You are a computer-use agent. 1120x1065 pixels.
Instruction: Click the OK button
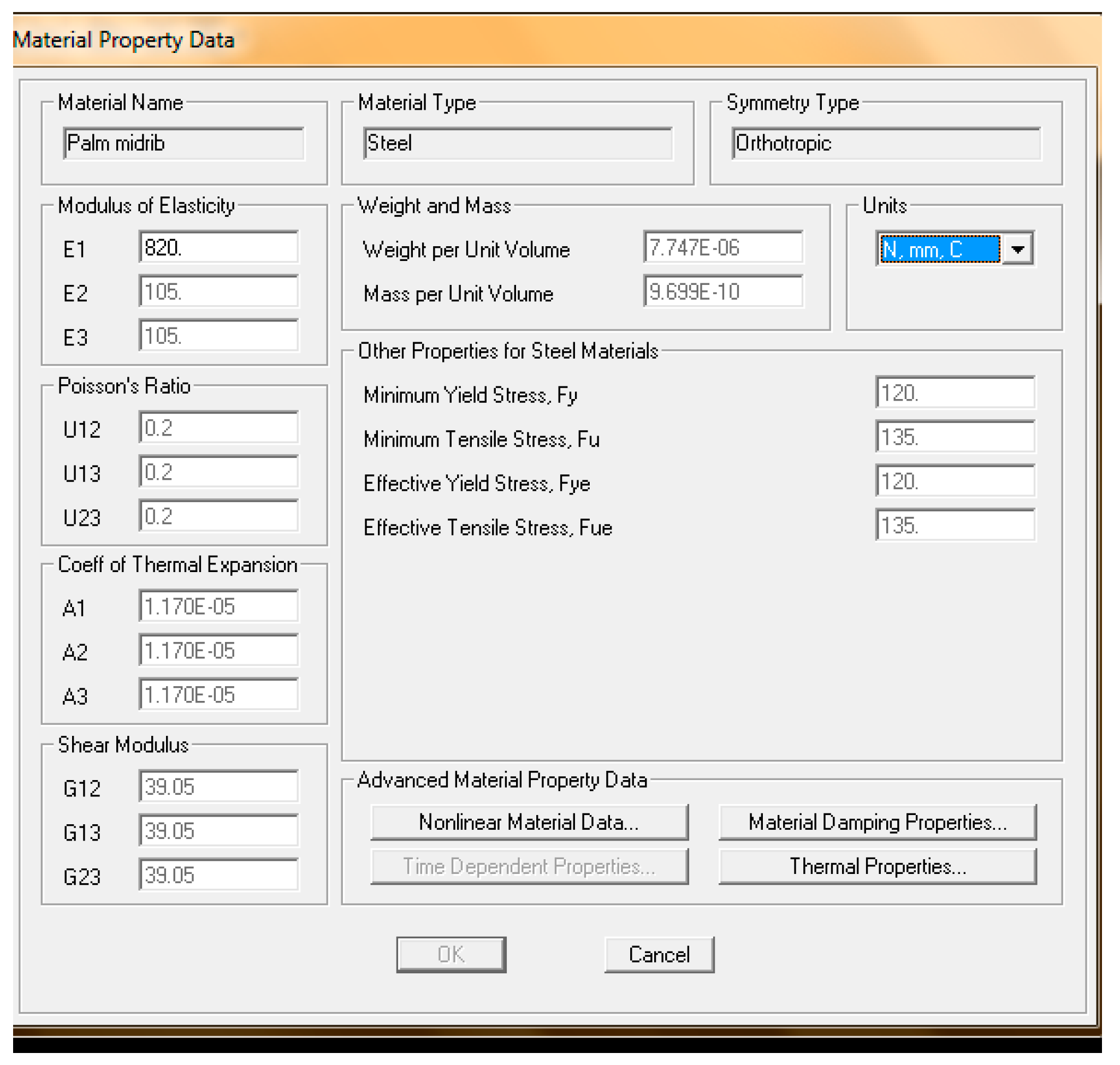[451, 954]
